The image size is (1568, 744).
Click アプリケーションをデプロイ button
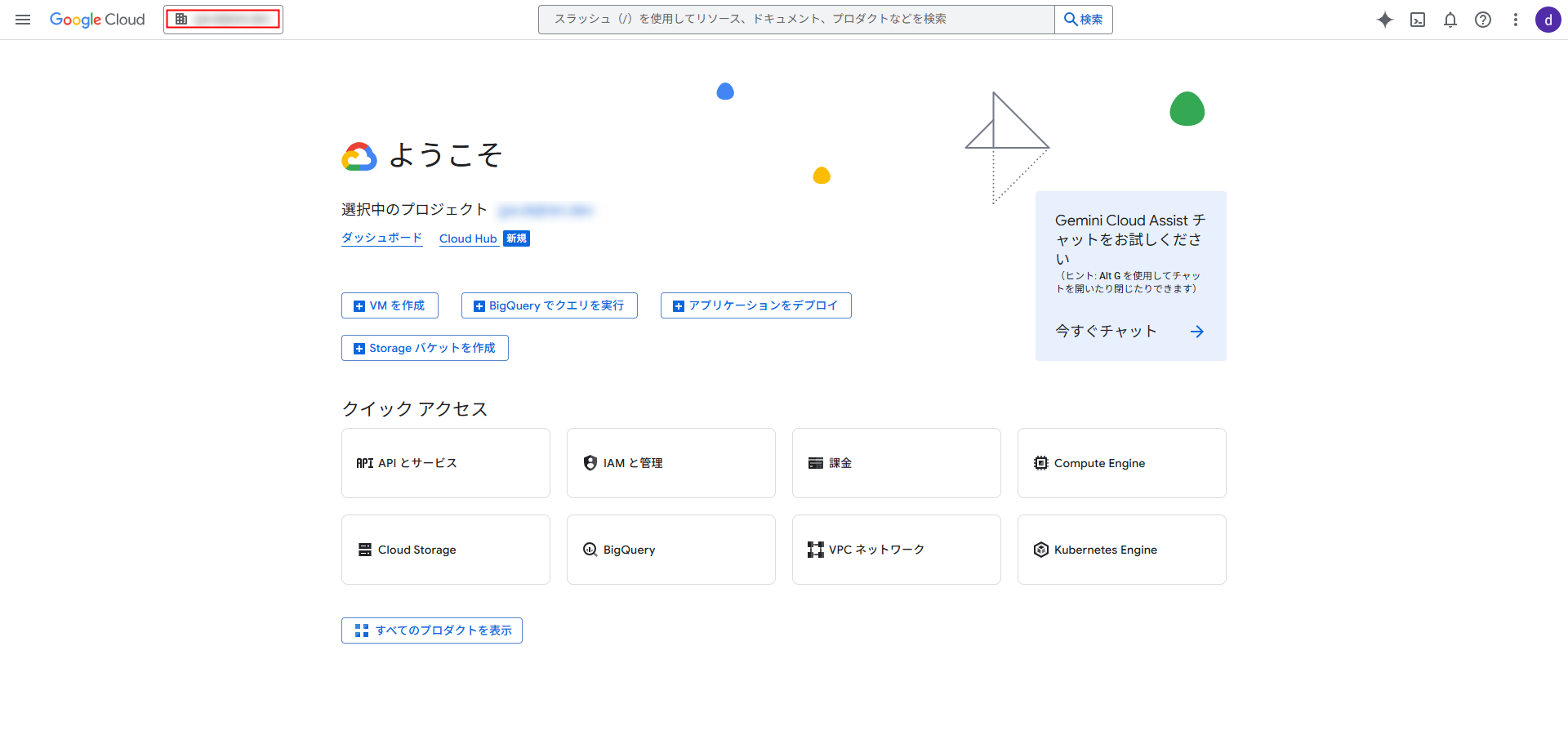755,305
